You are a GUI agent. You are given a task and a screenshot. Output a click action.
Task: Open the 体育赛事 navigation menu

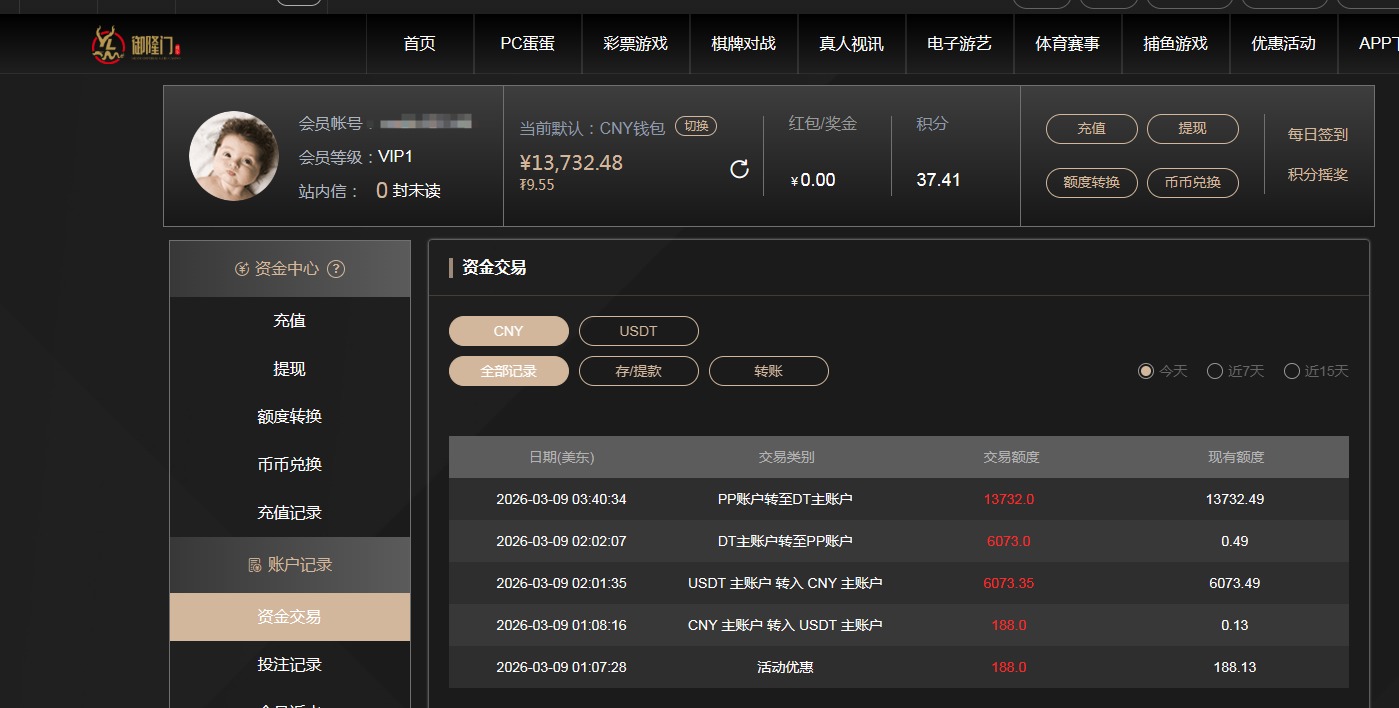[x=1067, y=43]
